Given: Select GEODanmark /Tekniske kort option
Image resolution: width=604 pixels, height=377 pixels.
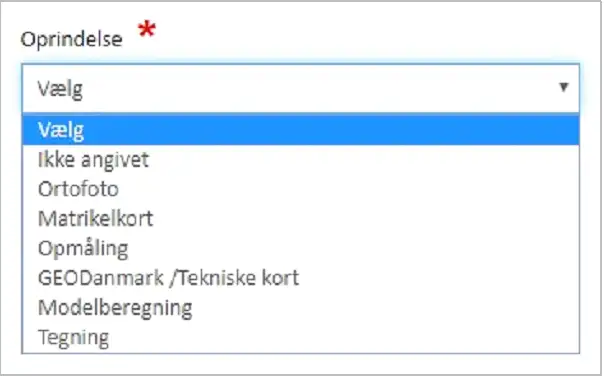Looking at the screenshot, I should (300, 278).
